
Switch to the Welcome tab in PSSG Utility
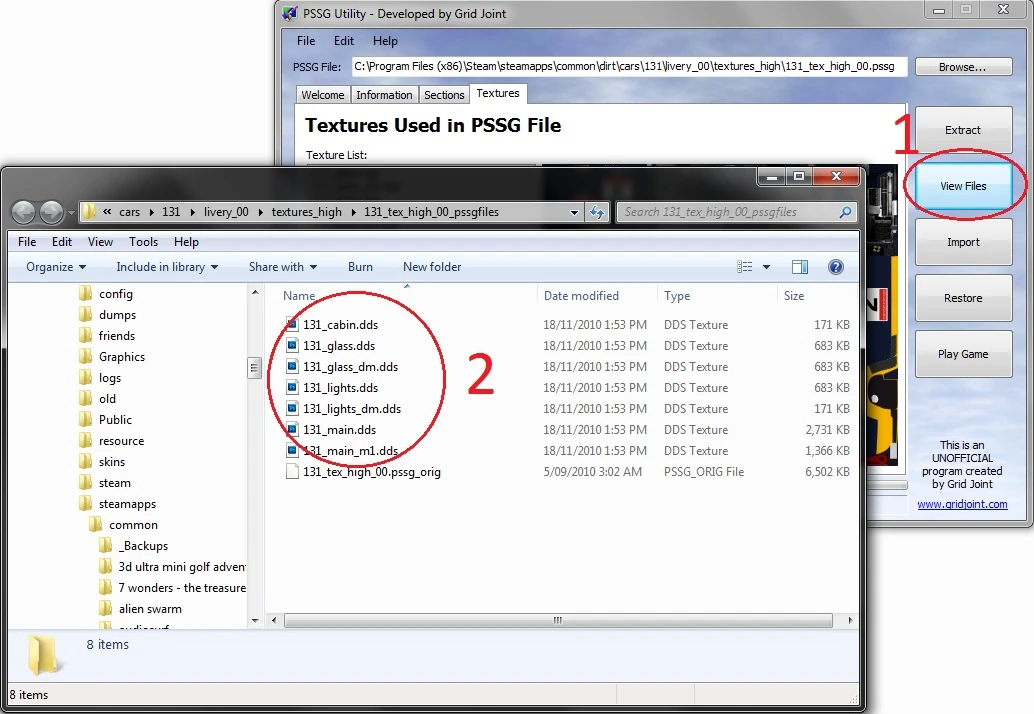point(322,95)
